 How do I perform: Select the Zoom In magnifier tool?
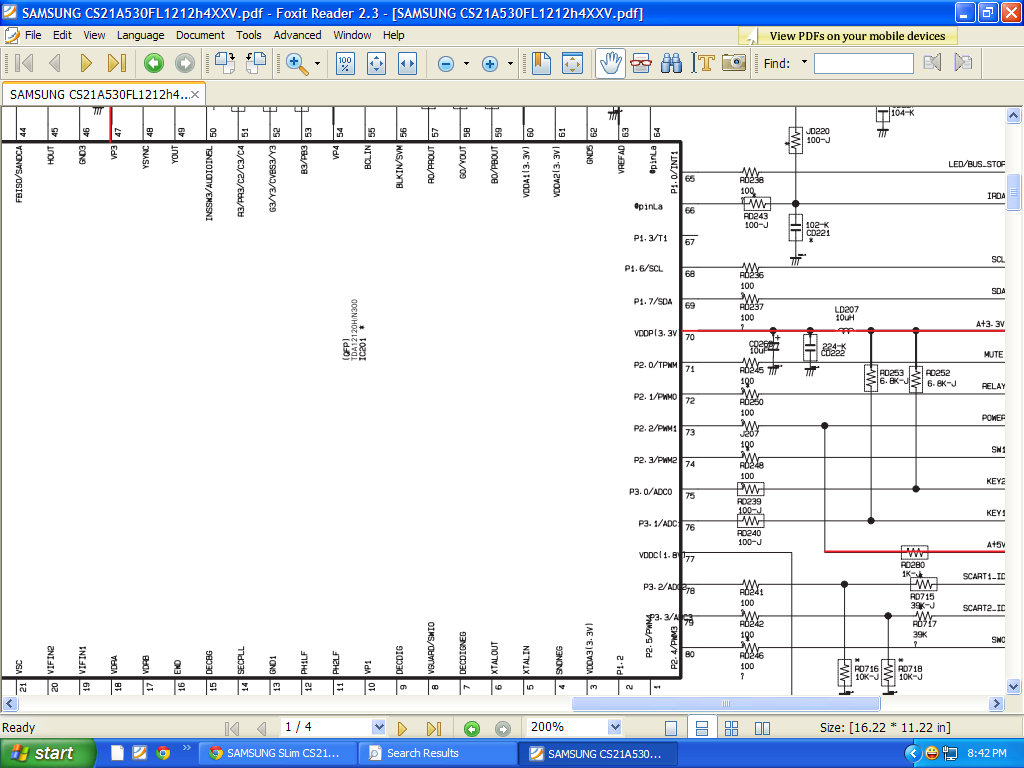[297, 63]
